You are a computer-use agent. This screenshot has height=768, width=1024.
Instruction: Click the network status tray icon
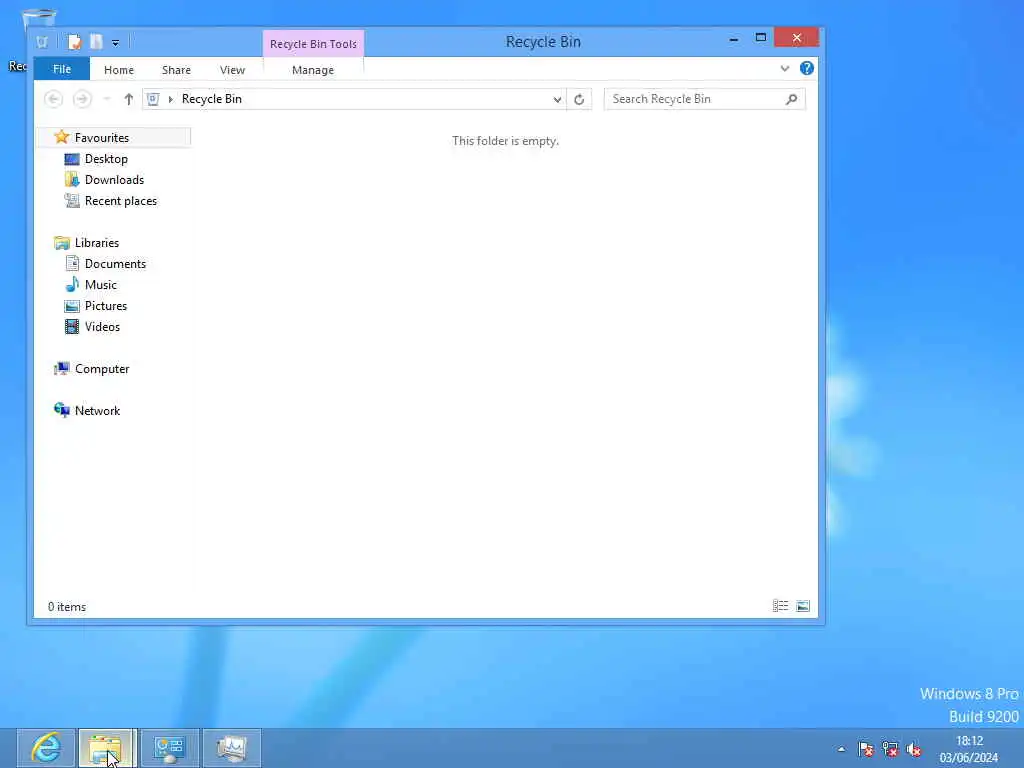(x=889, y=749)
